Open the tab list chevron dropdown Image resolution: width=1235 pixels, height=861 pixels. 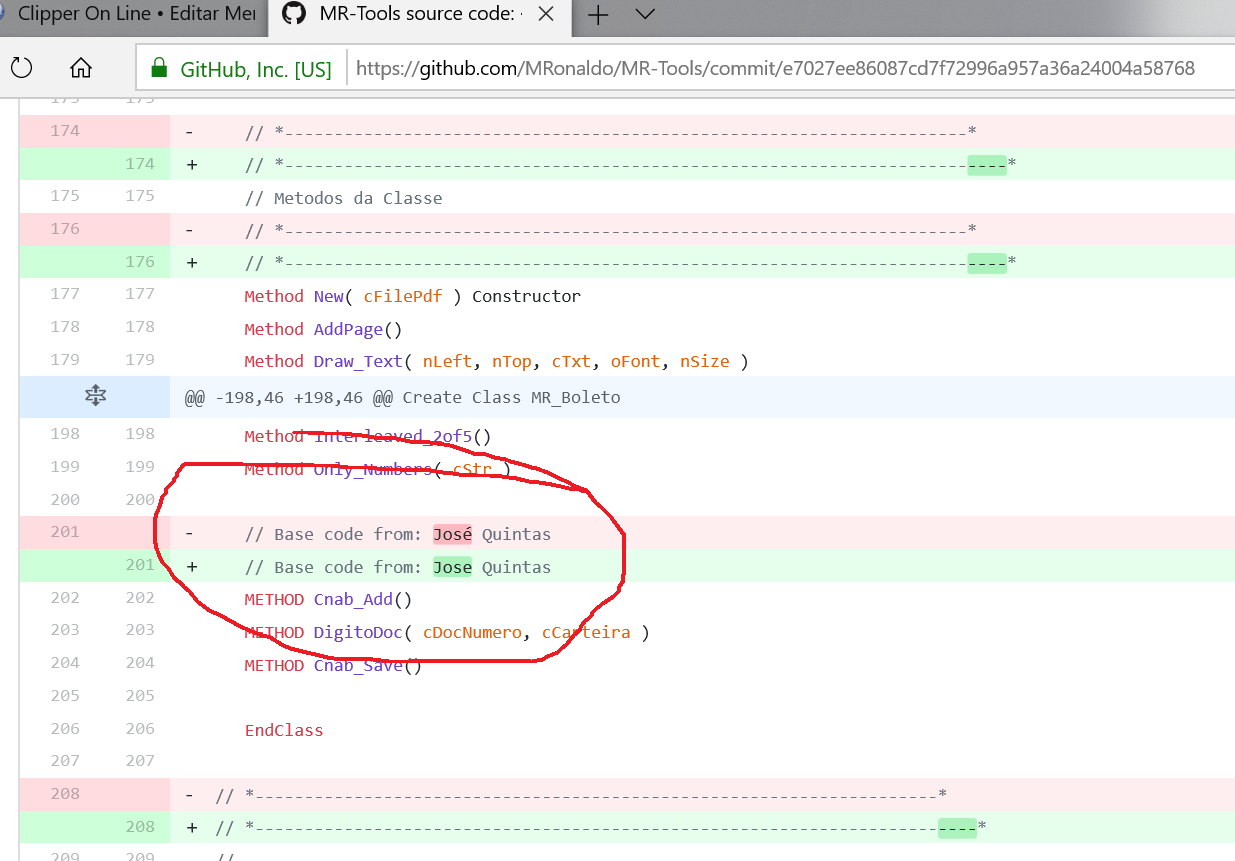[x=645, y=15]
